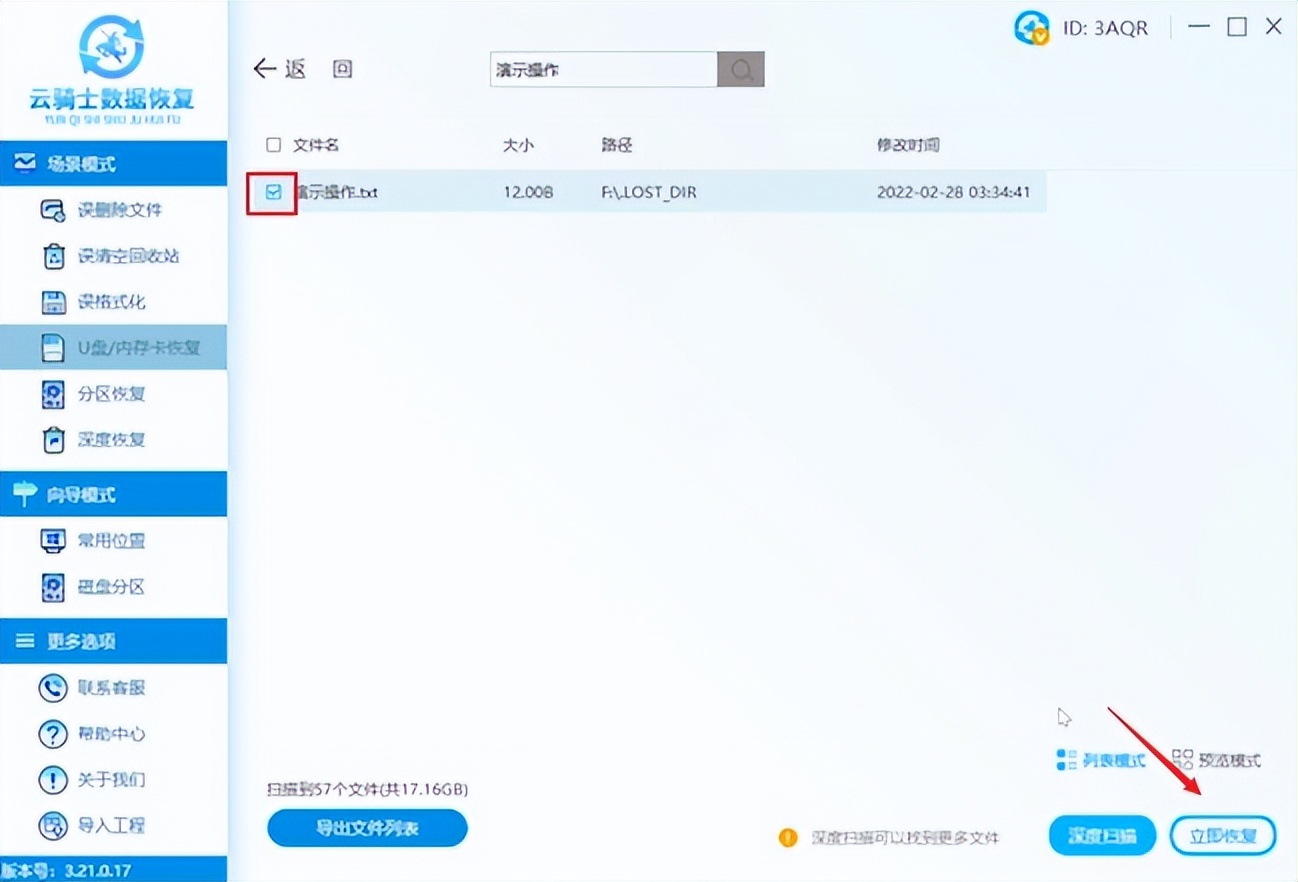The height and width of the screenshot is (882, 1298).
Task: Uncheck the 演示操作.txt file checkbox
Action: pos(271,191)
